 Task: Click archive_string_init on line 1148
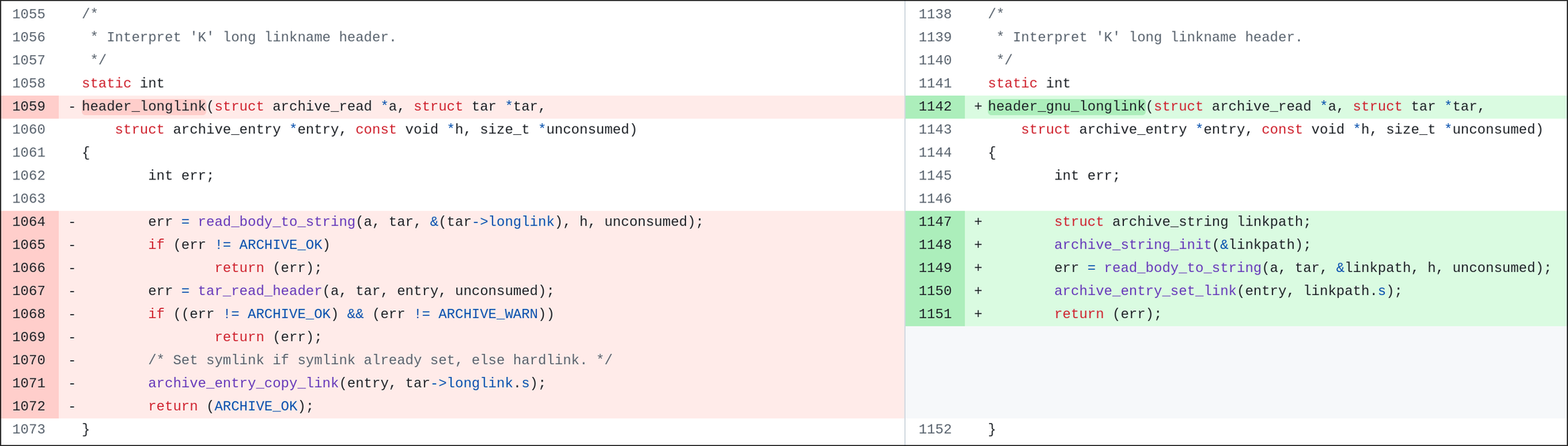click(1133, 245)
